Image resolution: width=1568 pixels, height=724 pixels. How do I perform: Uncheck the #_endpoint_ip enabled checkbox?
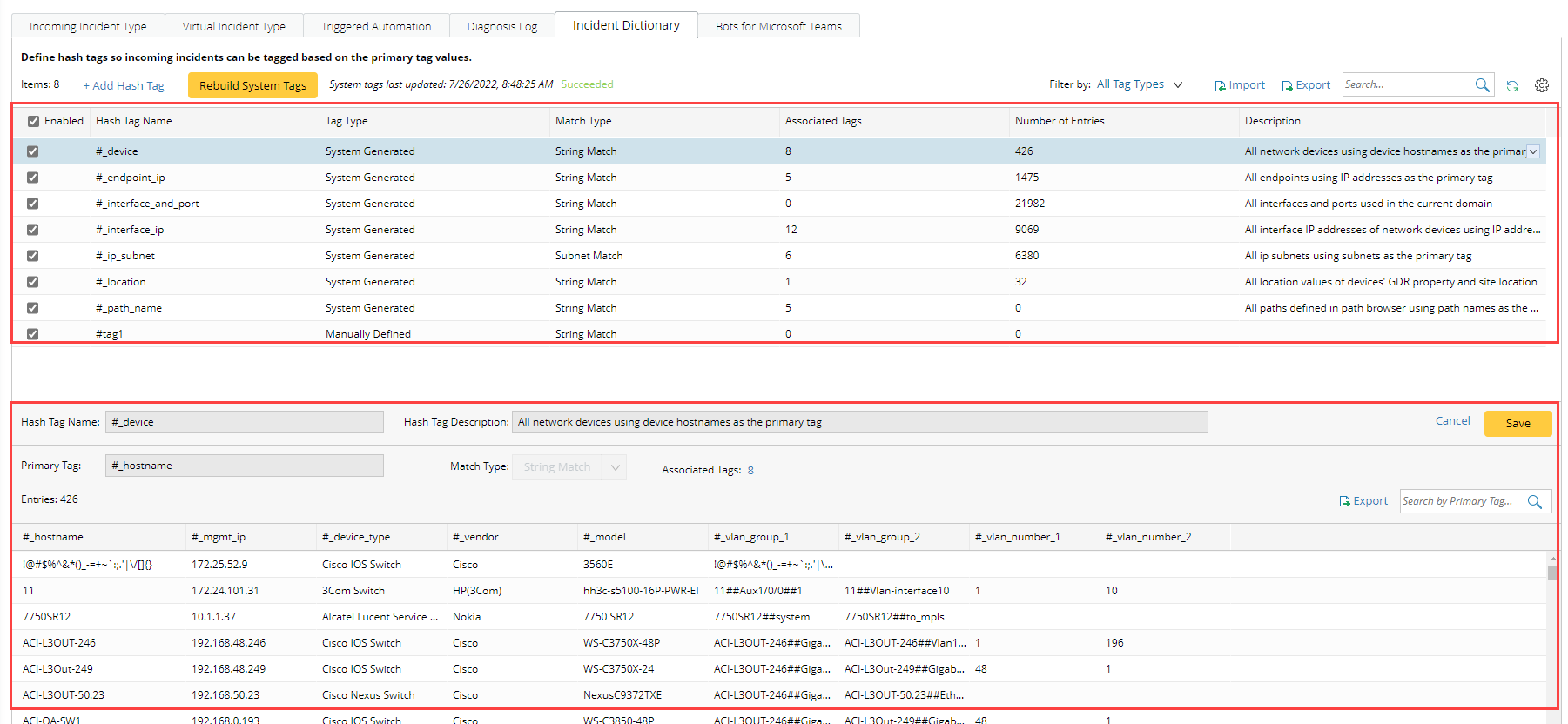pyautogui.click(x=33, y=178)
